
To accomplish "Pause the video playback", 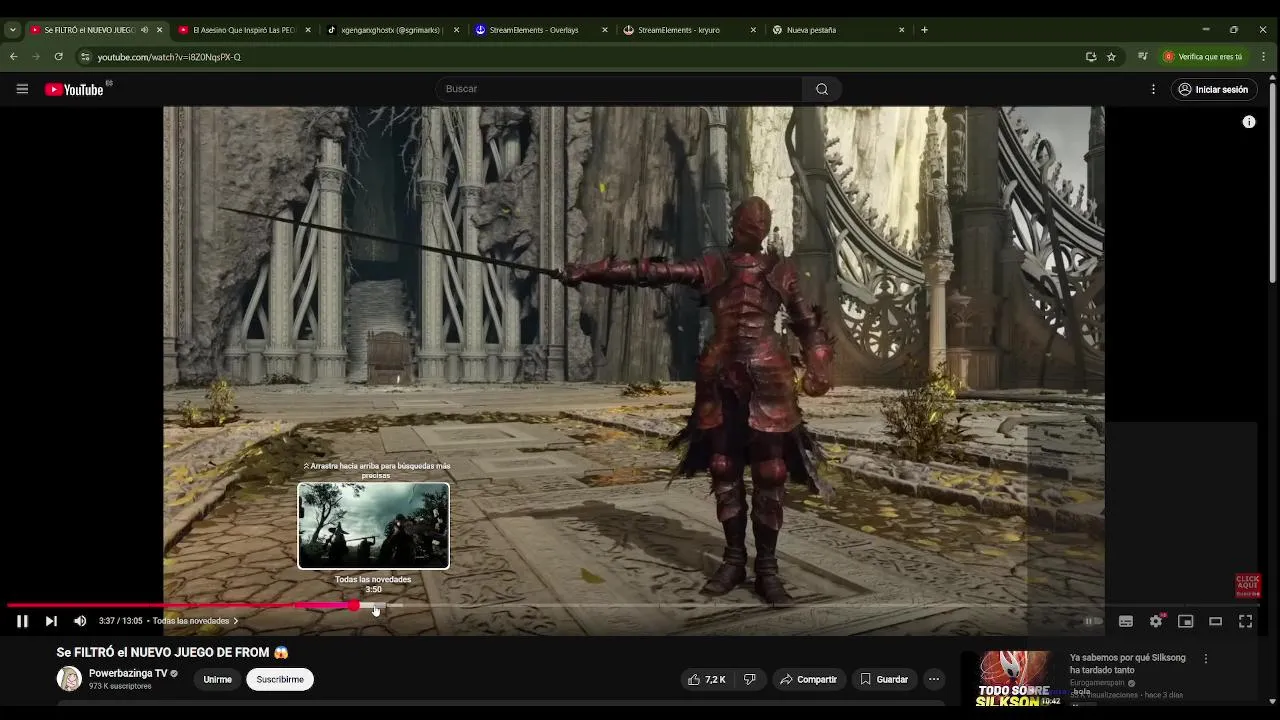I will (x=22, y=621).
